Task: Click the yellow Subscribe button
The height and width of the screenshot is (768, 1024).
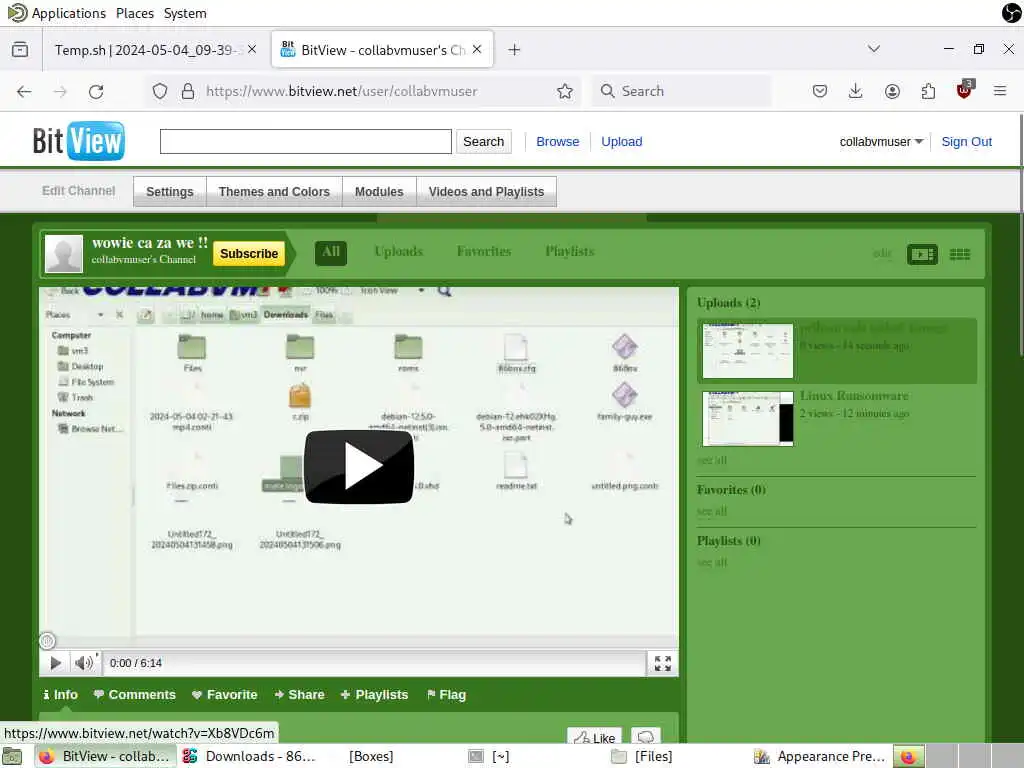Action: (x=249, y=253)
